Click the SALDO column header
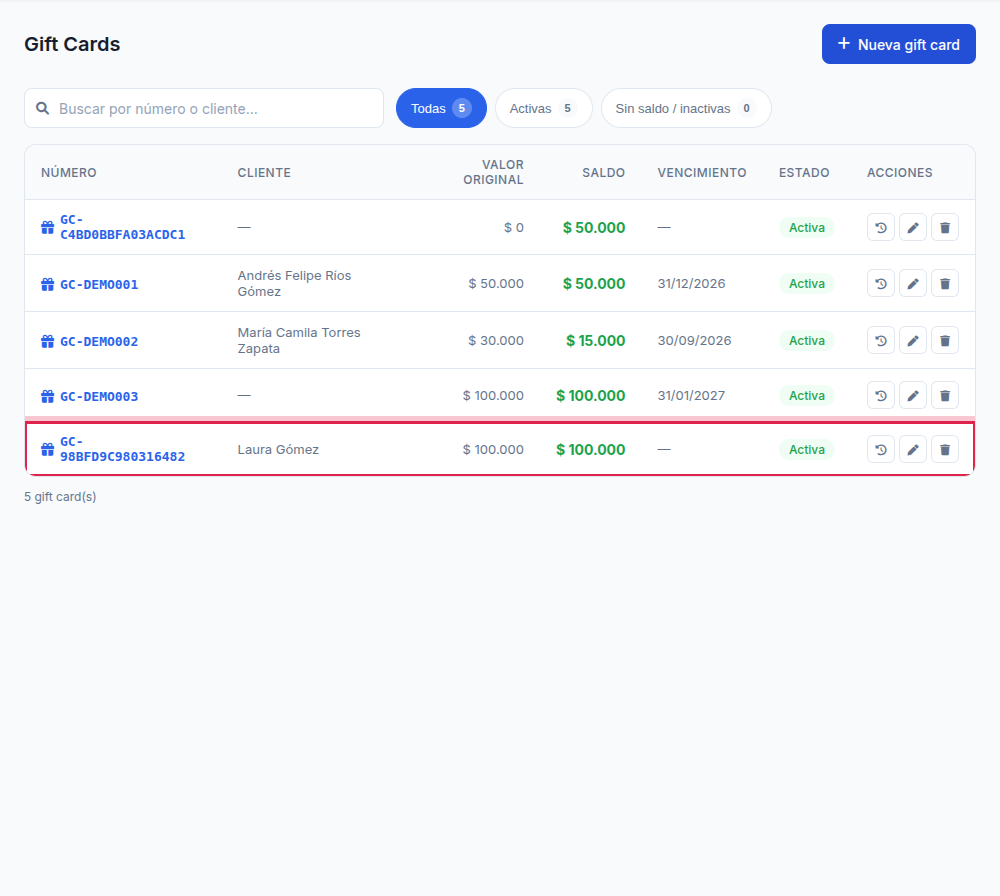 [603, 173]
